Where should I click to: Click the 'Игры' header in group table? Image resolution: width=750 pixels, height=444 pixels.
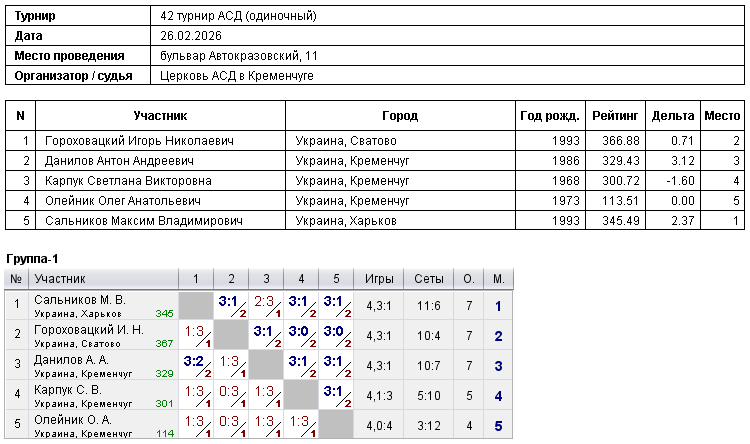pos(379,279)
